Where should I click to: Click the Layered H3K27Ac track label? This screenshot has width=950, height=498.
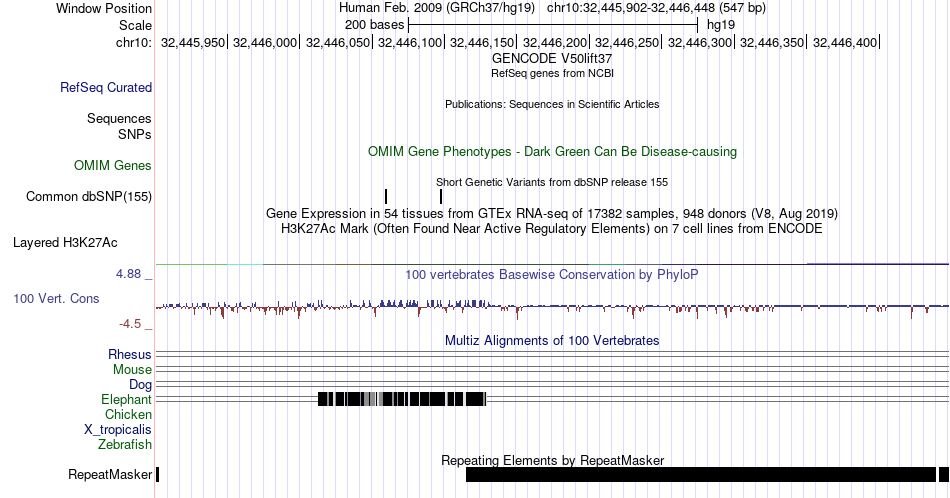click(x=65, y=242)
